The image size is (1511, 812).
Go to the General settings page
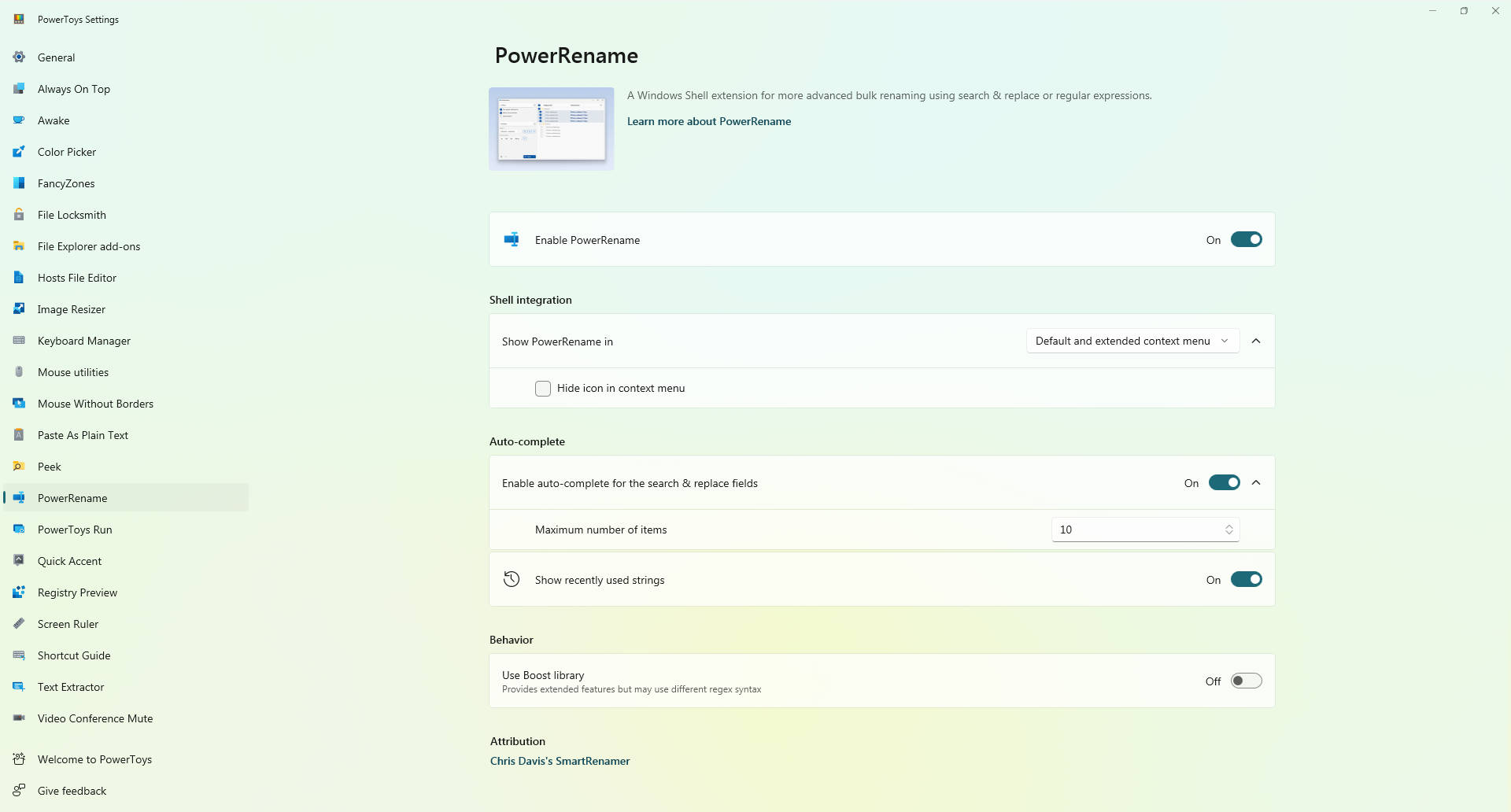tap(57, 57)
